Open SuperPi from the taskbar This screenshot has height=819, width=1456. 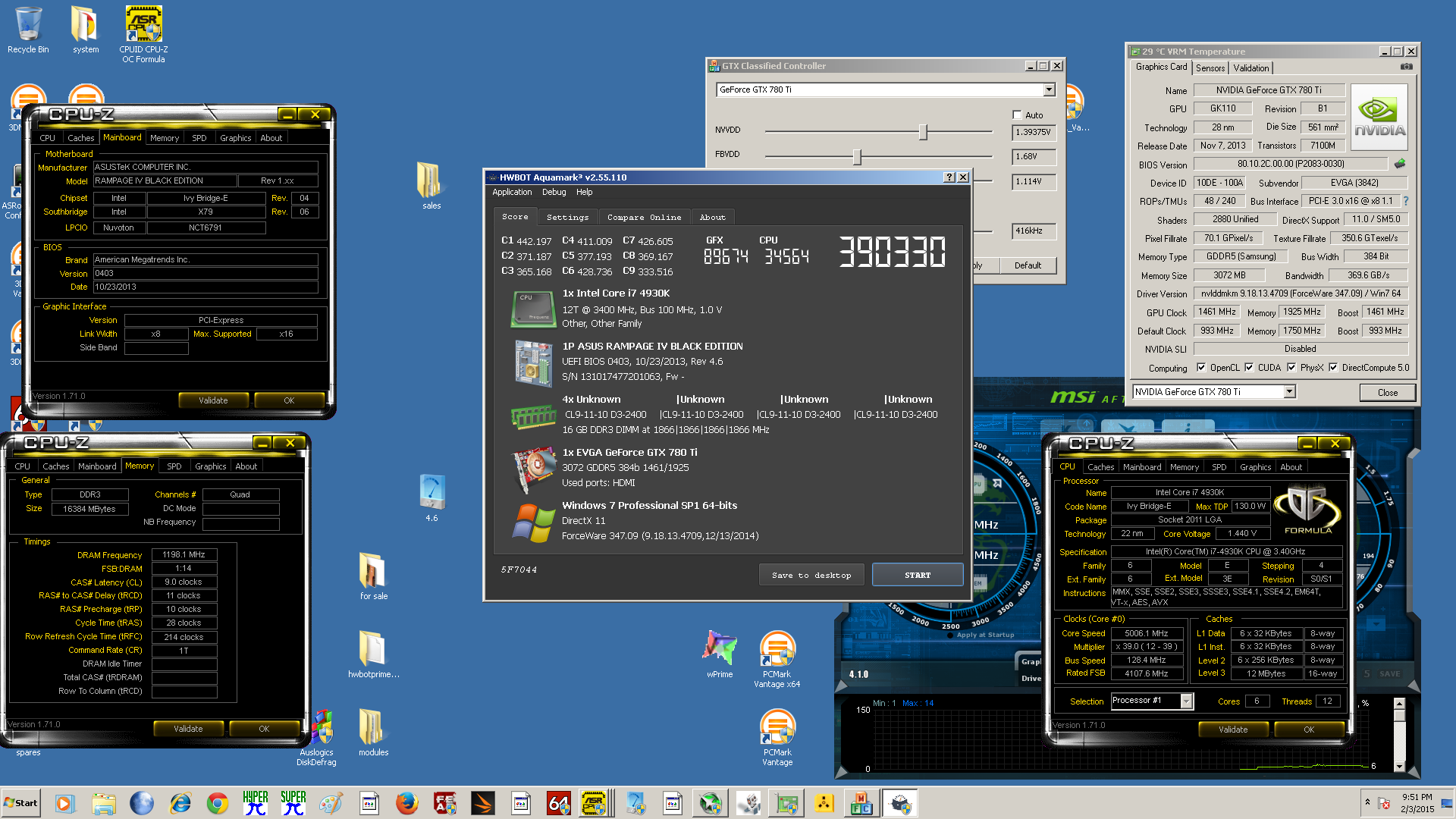tap(293, 803)
